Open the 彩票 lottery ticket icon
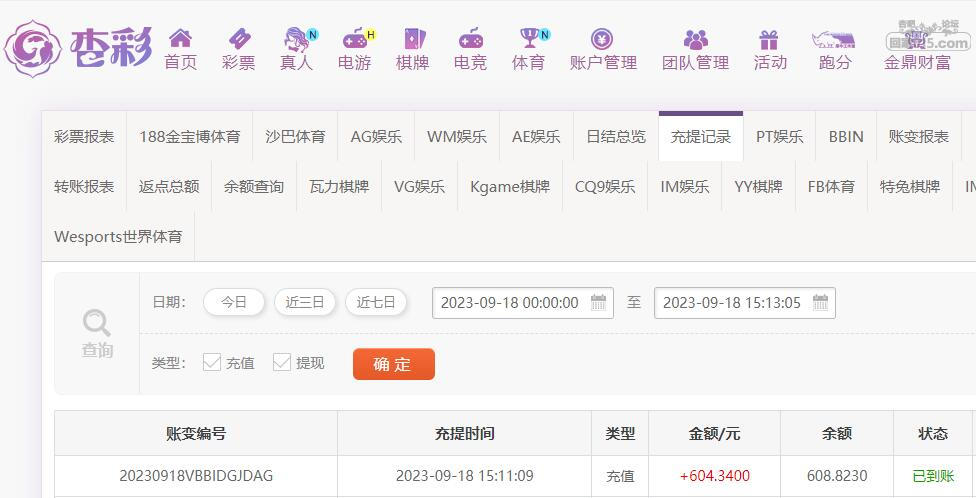Viewport: 976px width, 498px height. 238,39
